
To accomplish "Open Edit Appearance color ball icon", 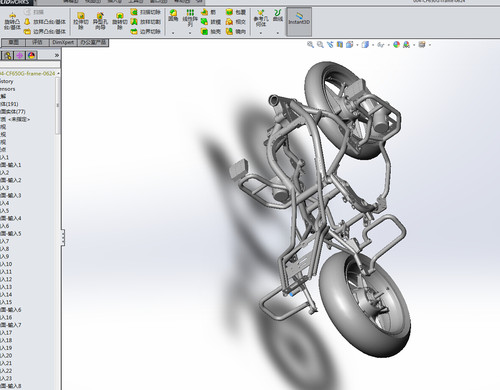I will (396, 44).
